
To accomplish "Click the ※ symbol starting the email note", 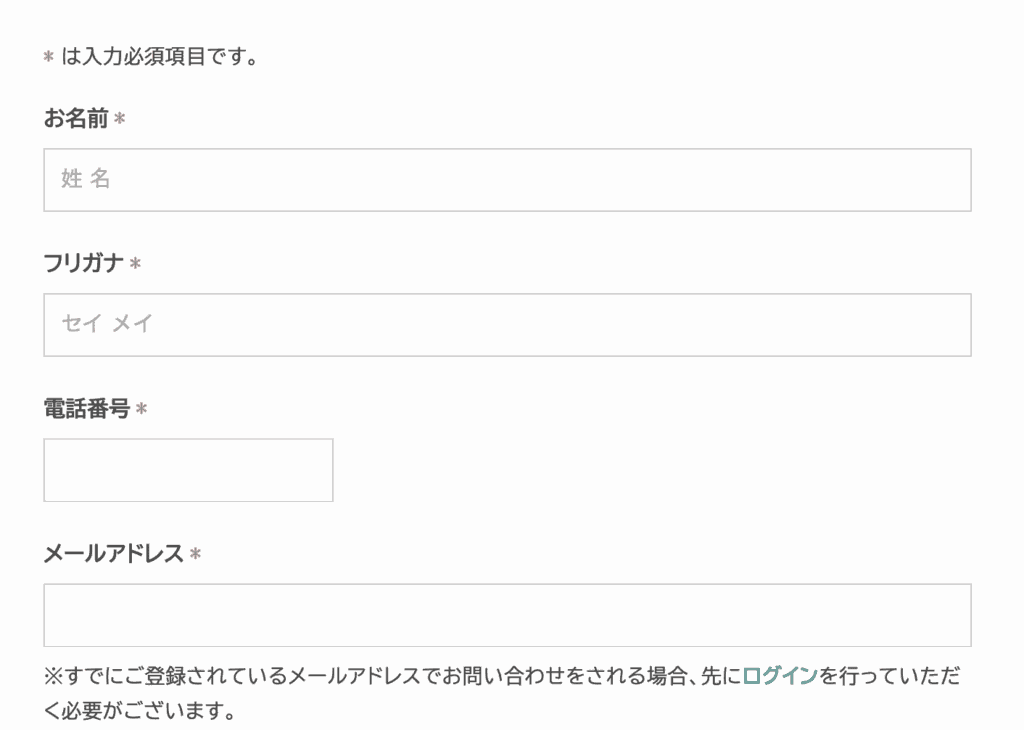I will 53,676.
